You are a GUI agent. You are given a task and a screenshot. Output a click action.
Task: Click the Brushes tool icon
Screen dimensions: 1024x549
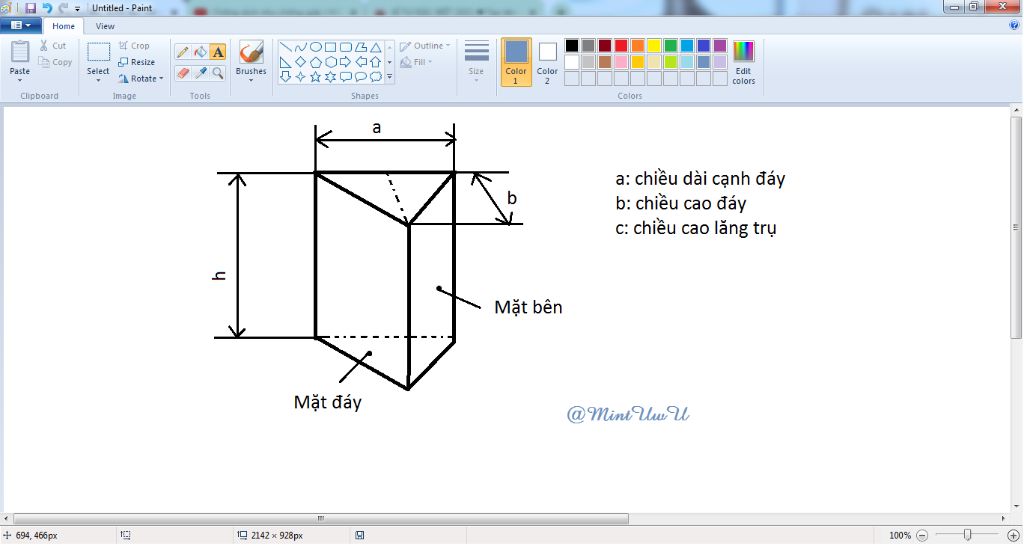pyautogui.click(x=251, y=52)
